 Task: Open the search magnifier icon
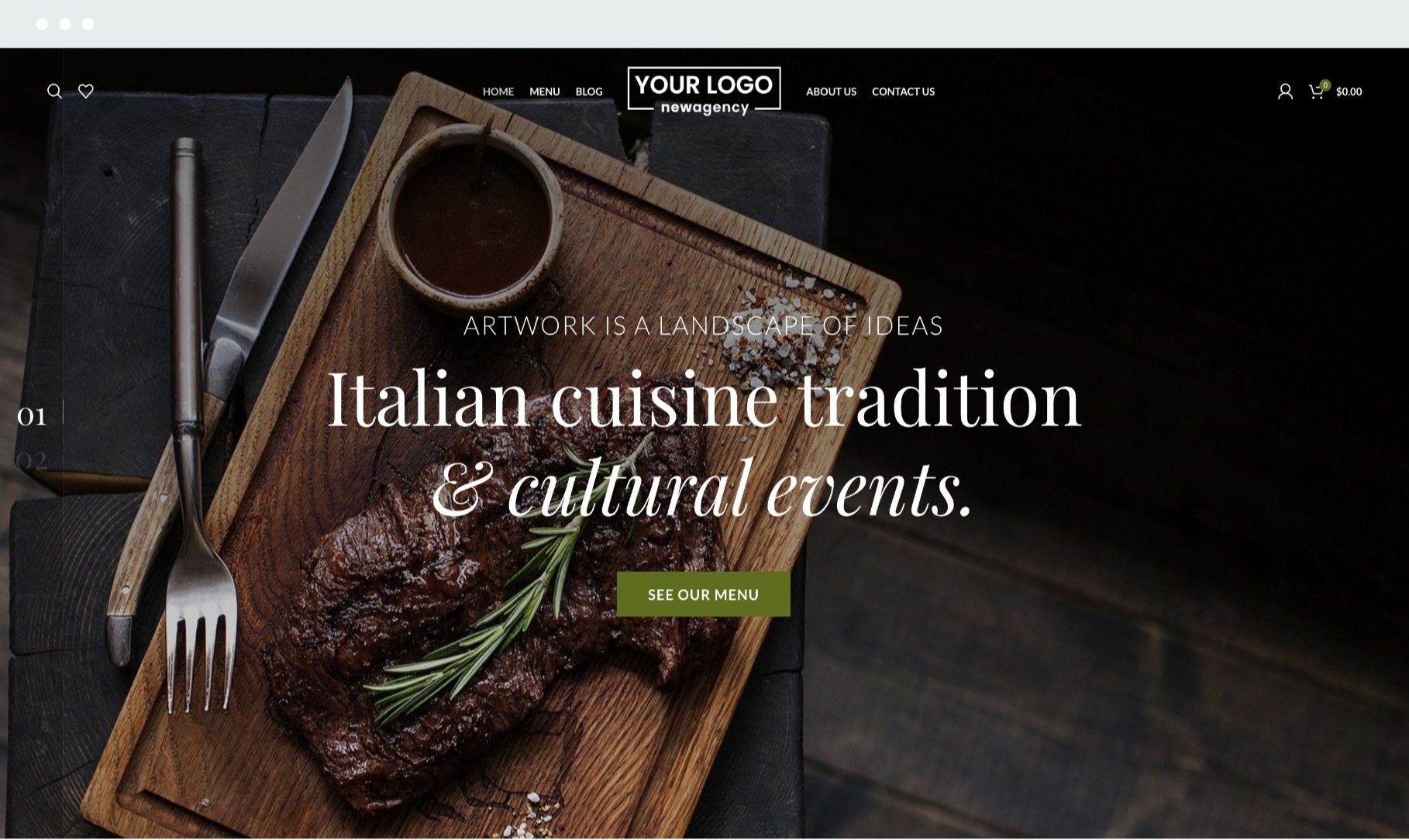54,91
